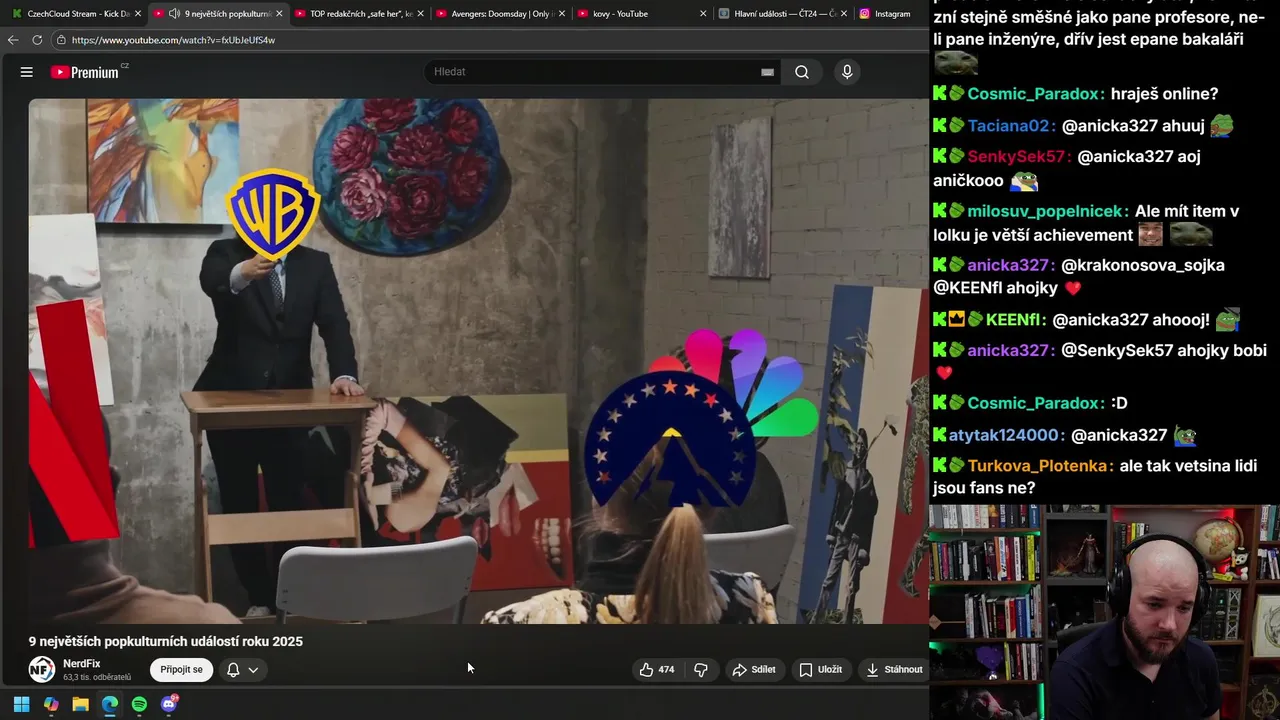This screenshot has height=720, width=1280.
Task: Launch Copilot from the taskbar
Action: click(51, 704)
